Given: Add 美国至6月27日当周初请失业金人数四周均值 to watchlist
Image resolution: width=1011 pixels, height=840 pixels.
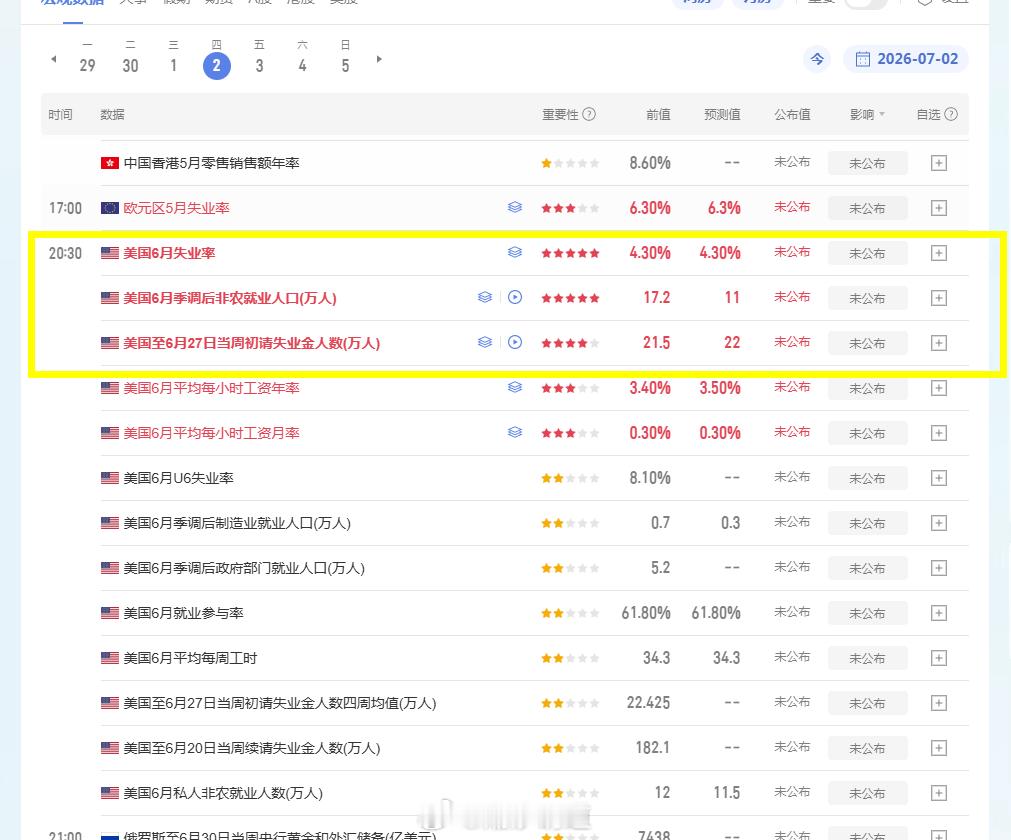Looking at the screenshot, I should [x=939, y=703].
